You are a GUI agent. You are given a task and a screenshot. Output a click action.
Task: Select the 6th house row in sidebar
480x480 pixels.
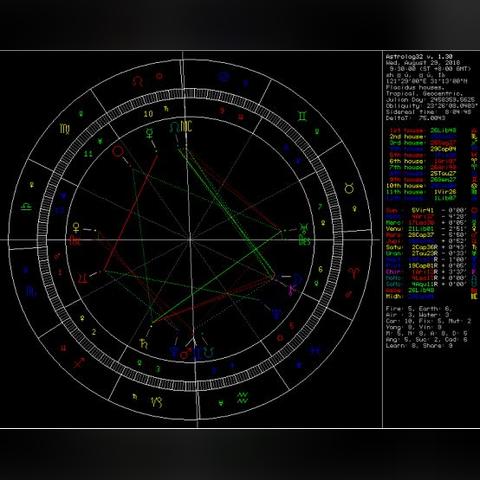tap(422, 161)
